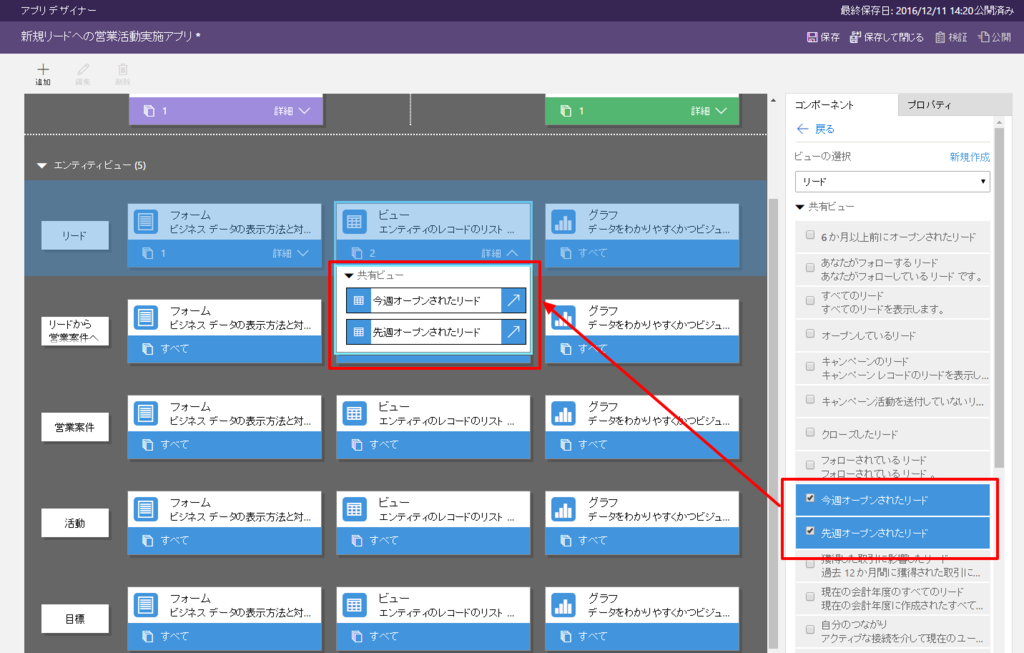The height and width of the screenshot is (653, 1024).
Task: Select the 営業案件 entity label
Action: [x=74, y=428]
